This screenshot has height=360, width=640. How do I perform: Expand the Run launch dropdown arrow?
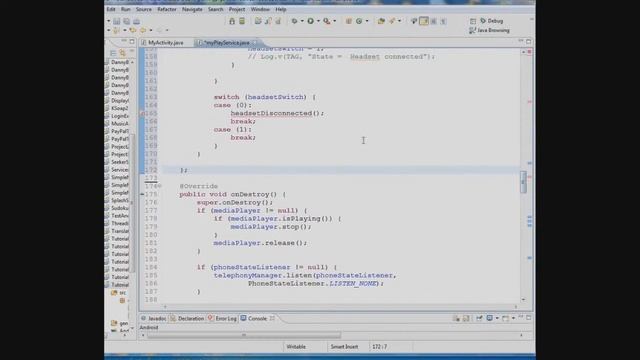click(318, 21)
